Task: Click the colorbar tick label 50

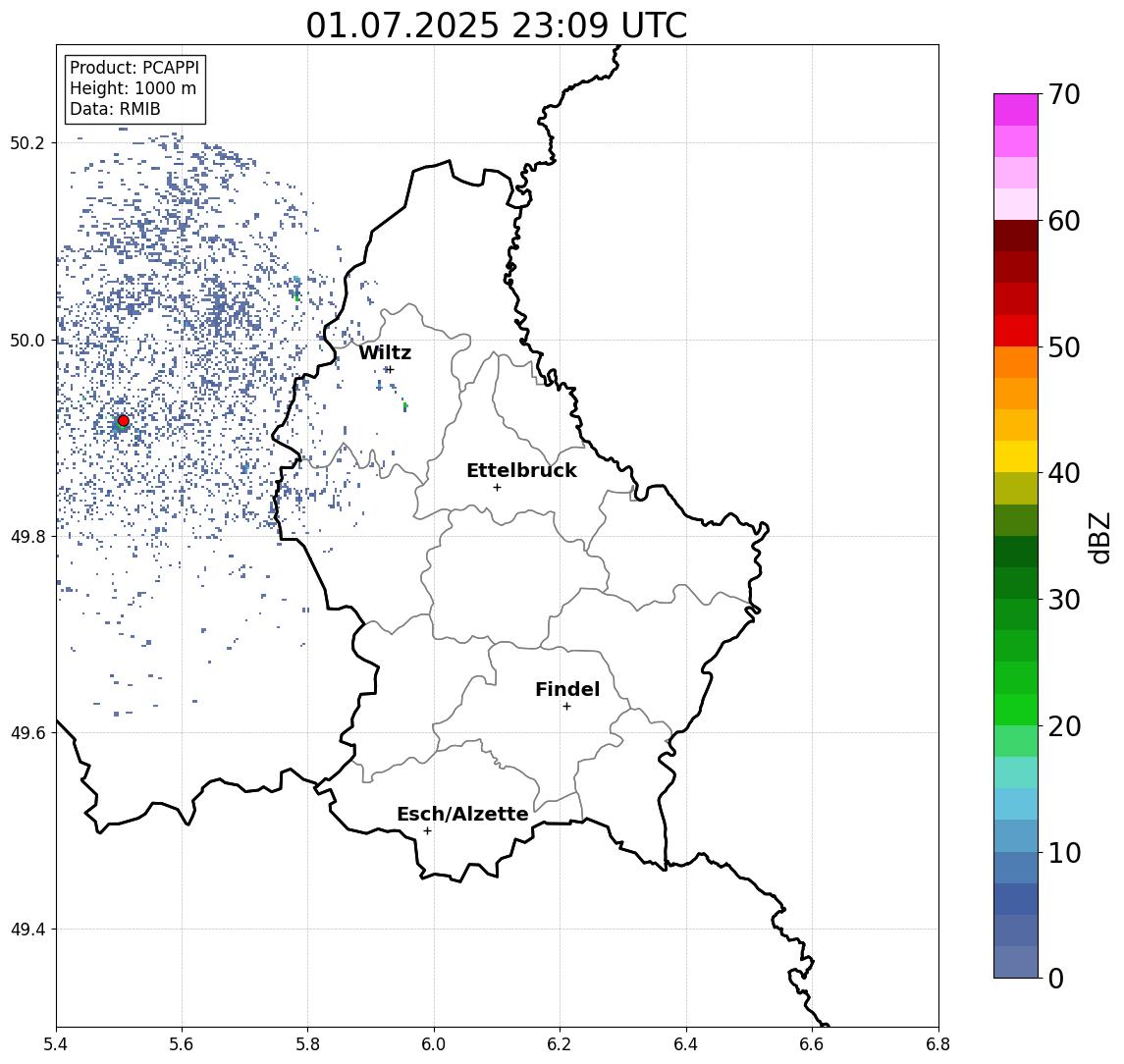Action: click(x=1064, y=347)
